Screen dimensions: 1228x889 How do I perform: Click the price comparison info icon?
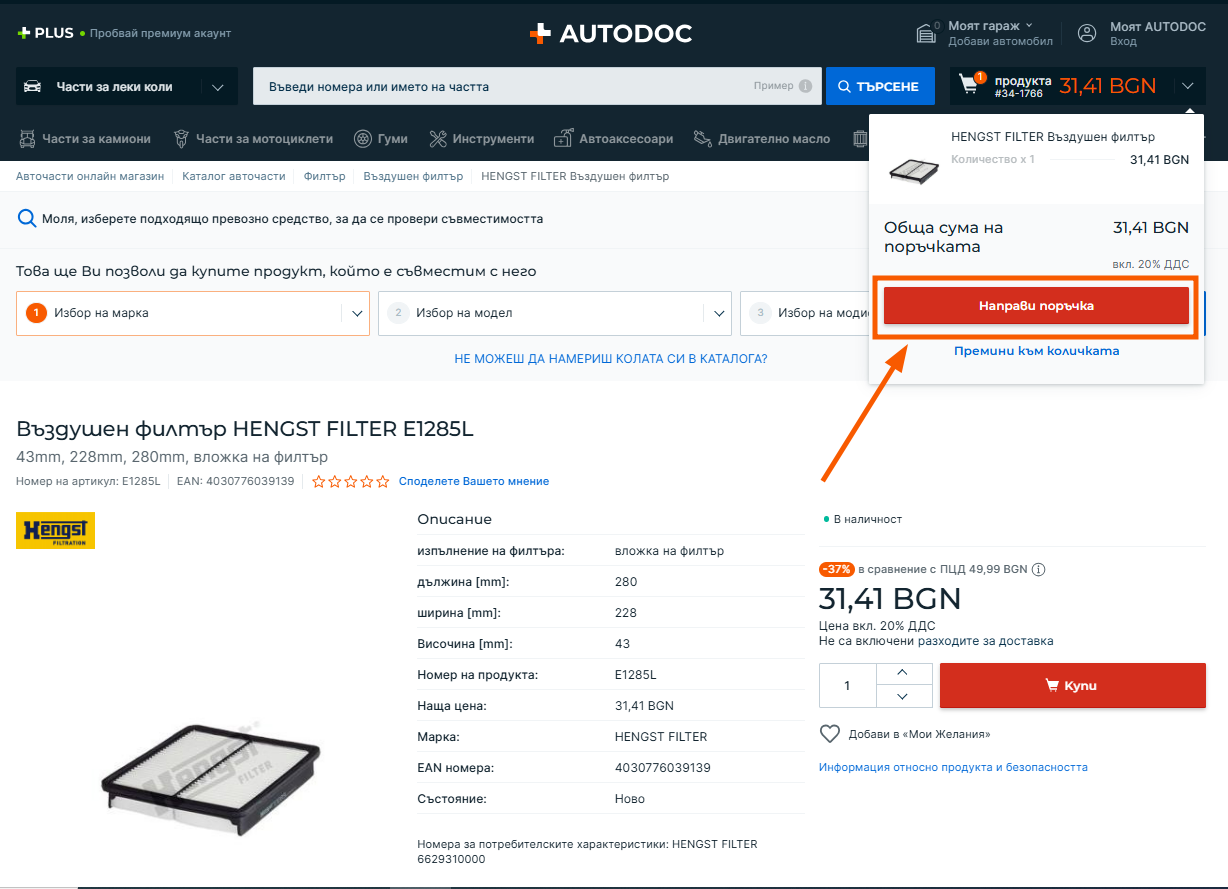(1038, 569)
